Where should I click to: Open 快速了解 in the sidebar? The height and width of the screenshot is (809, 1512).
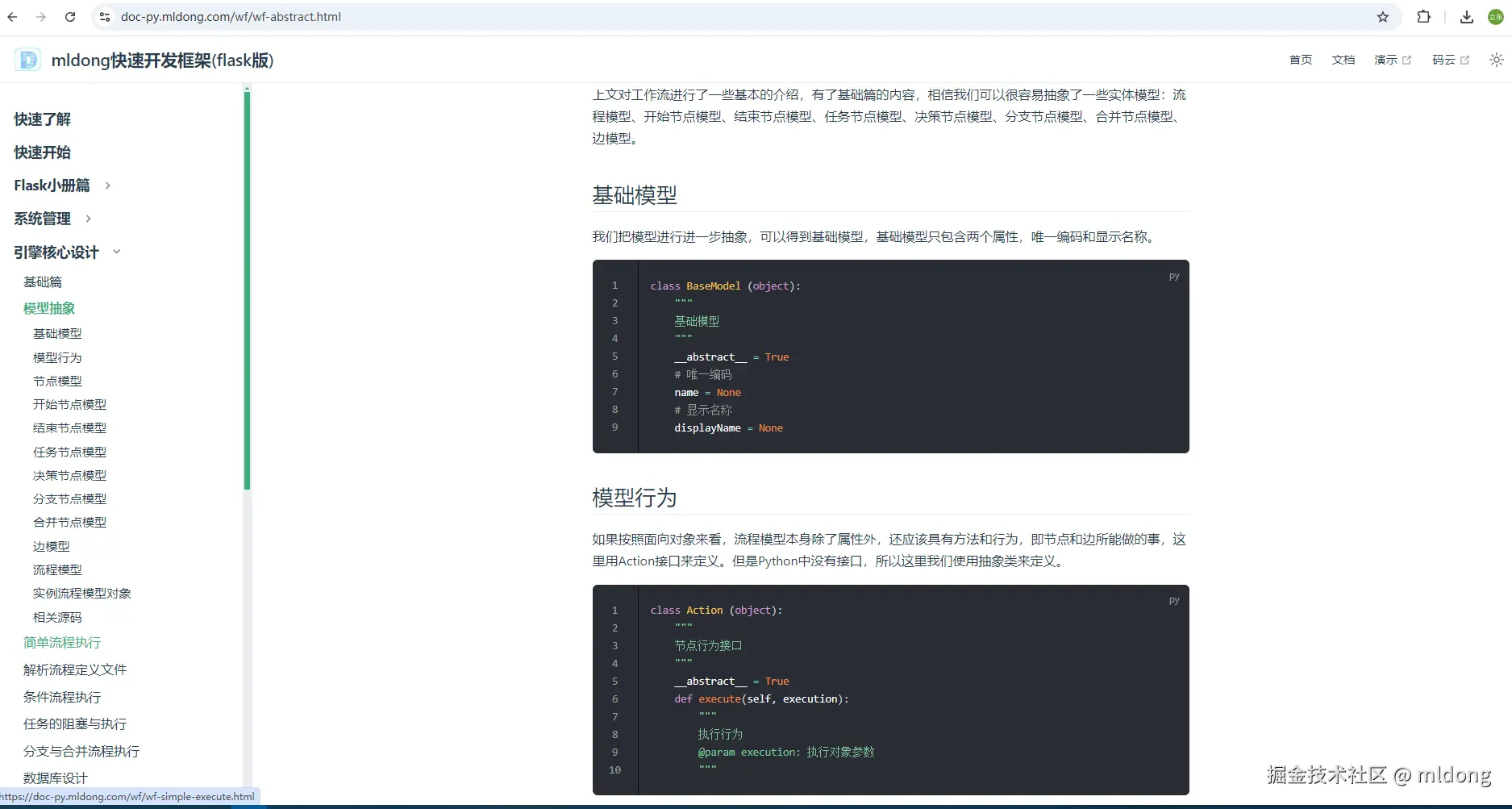[43, 119]
